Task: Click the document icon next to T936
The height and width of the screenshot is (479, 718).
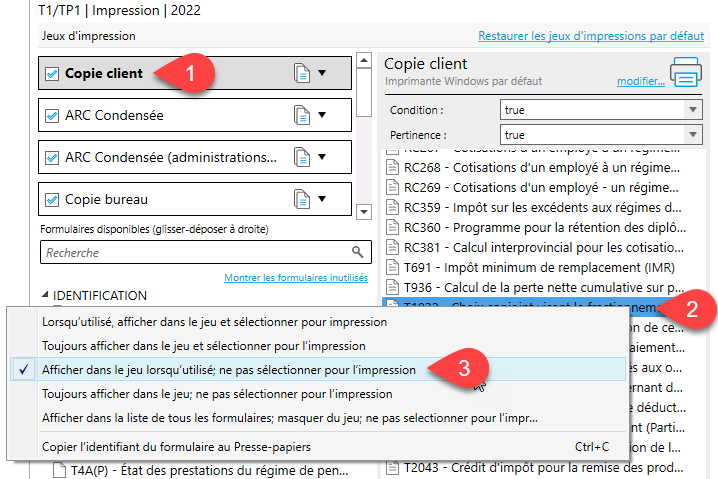Action: pos(392,287)
